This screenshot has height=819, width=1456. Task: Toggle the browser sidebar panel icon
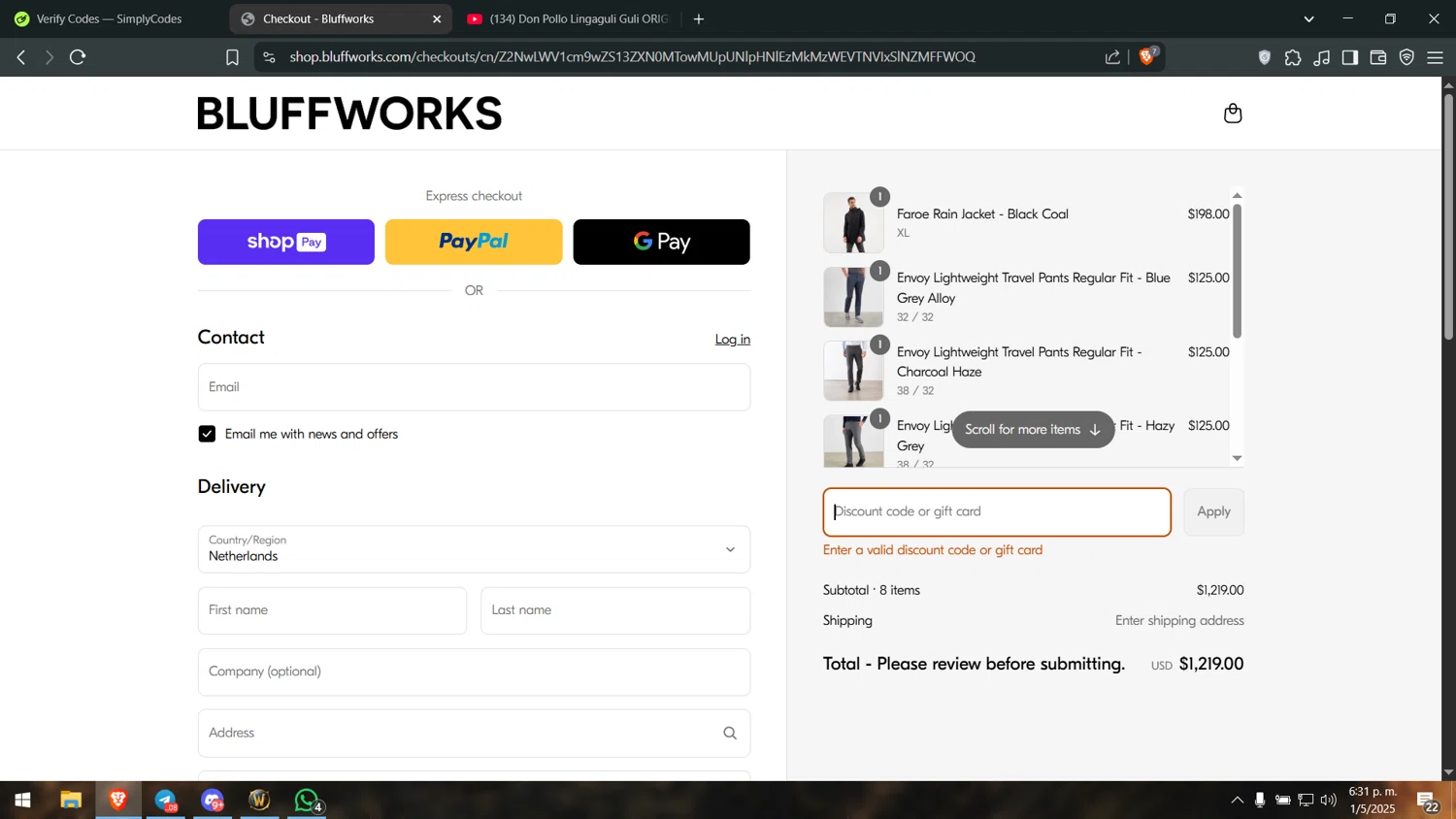[1349, 57]
